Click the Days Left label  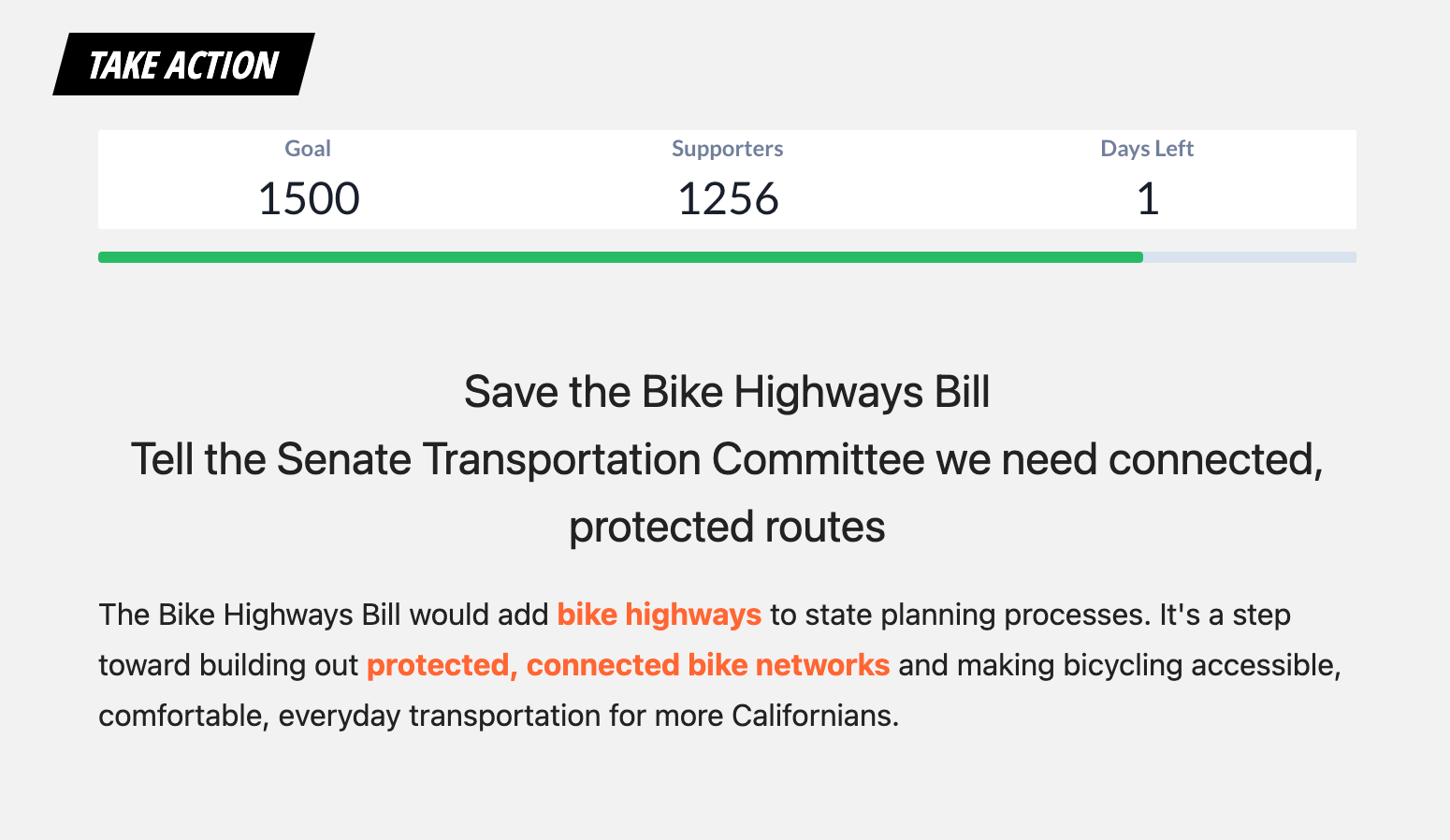click(1147, 149)
